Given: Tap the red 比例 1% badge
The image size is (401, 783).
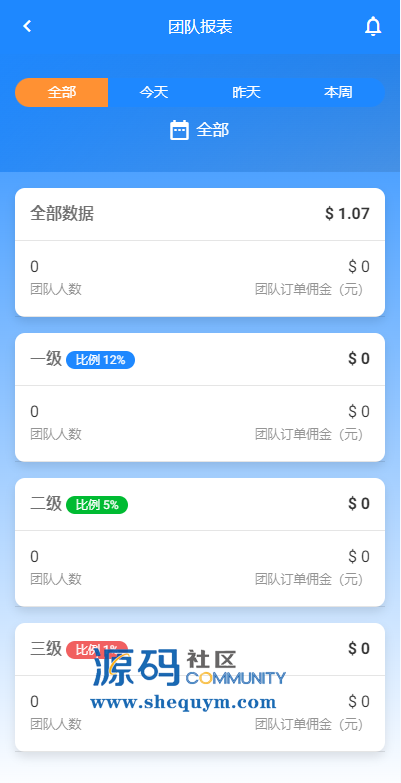Looking at the screenshot, I should tap(97, 649).
